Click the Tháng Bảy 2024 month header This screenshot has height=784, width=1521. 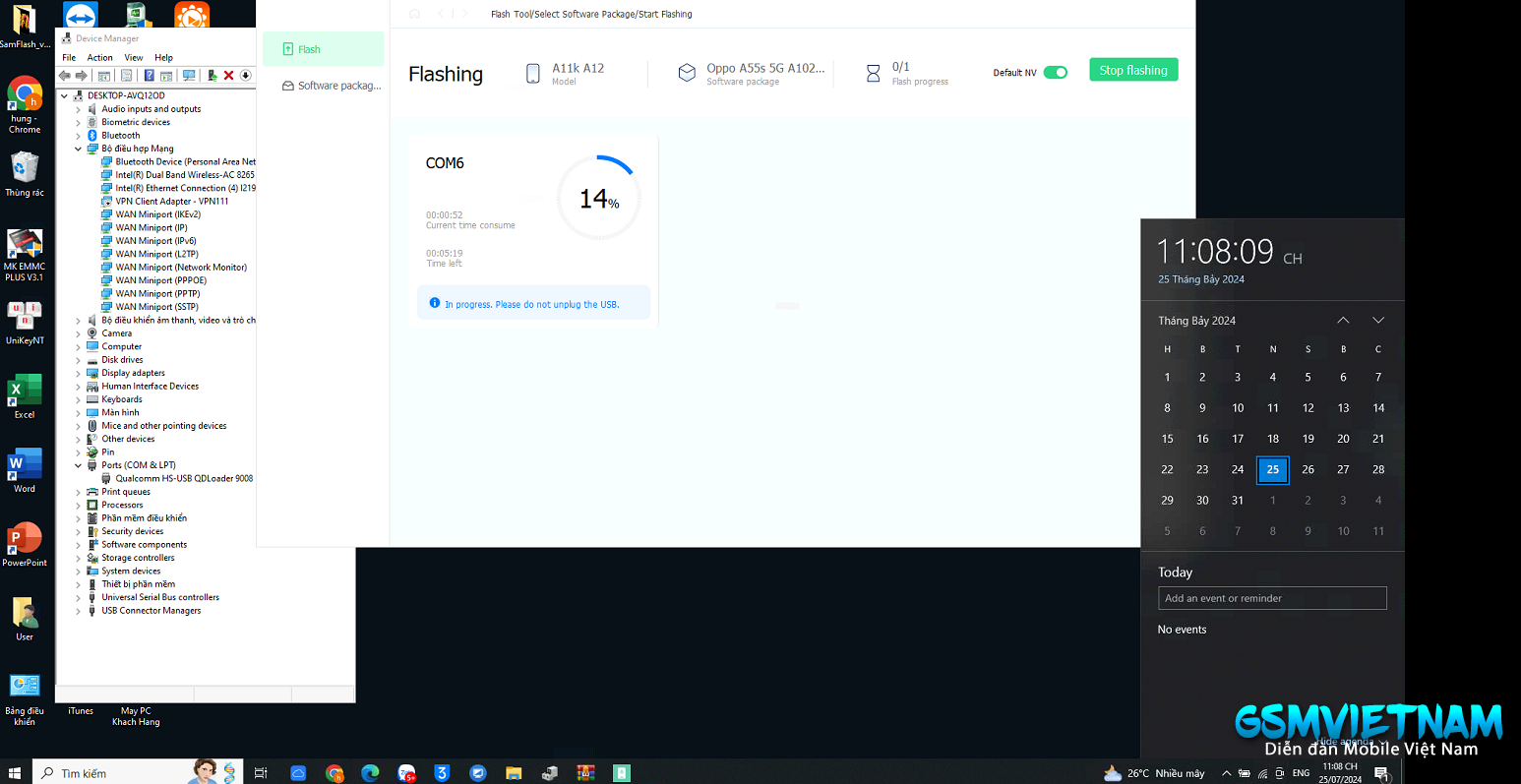point(1196,321)
